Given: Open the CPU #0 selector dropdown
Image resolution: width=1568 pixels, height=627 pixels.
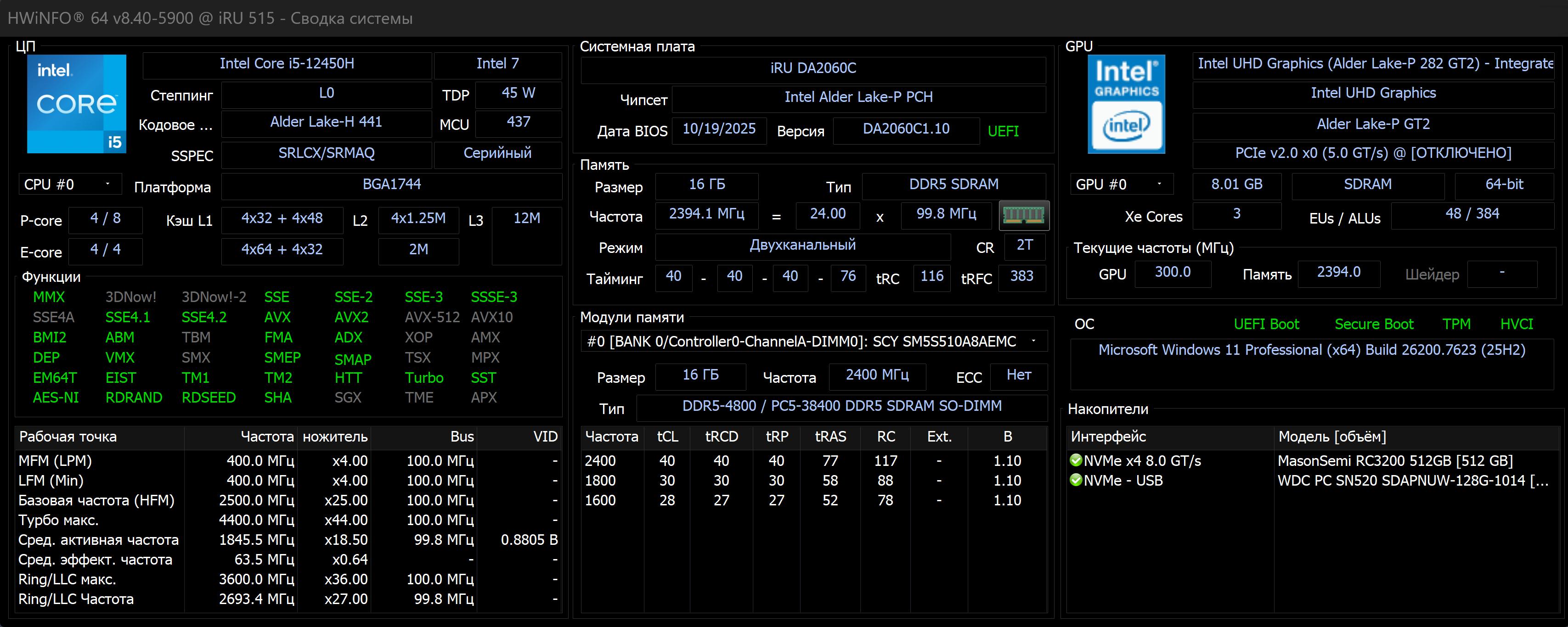Looking at the screenshot, I should (69, 184).
